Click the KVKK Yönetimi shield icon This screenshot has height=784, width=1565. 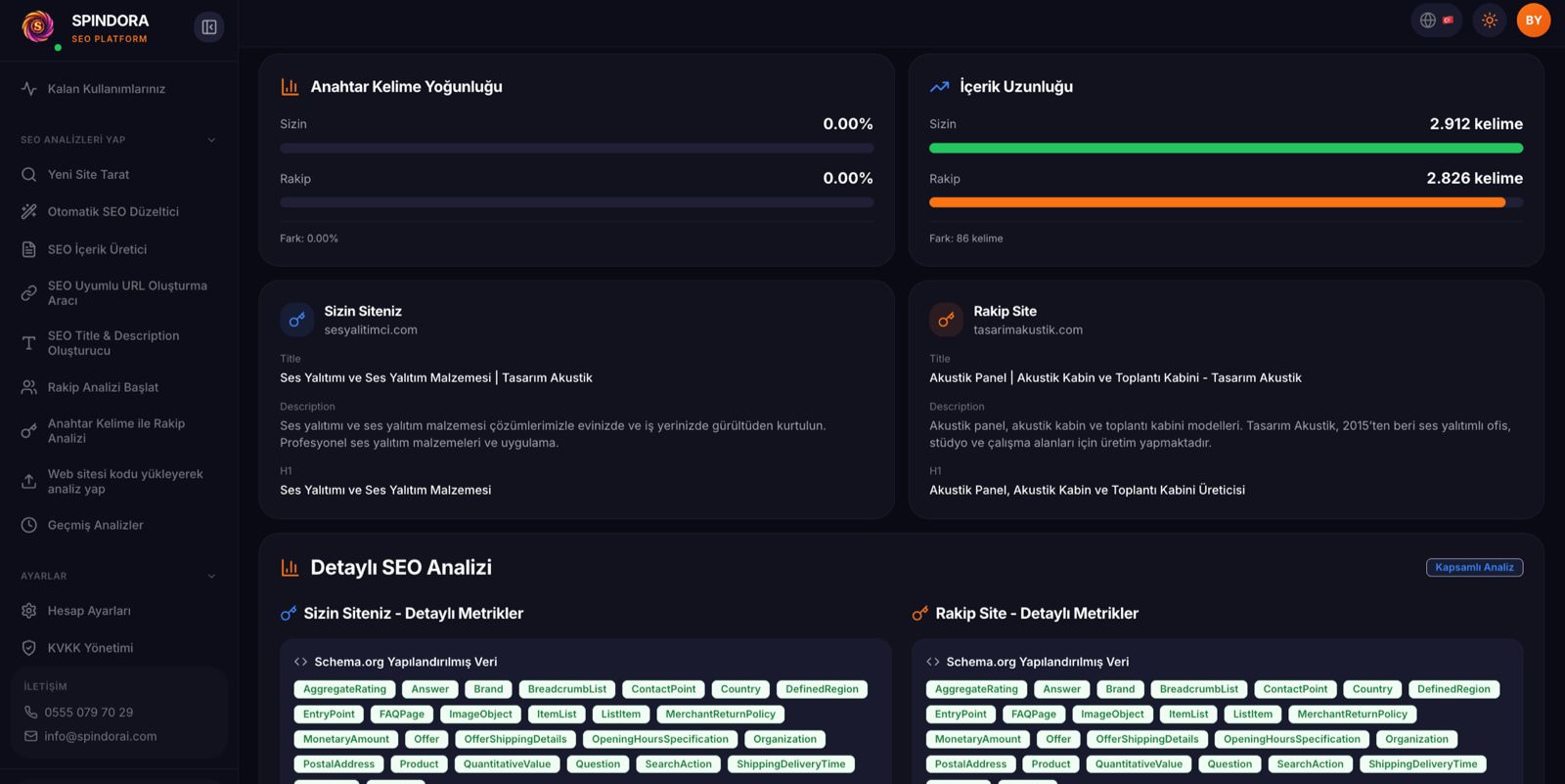tap(29, 648)
